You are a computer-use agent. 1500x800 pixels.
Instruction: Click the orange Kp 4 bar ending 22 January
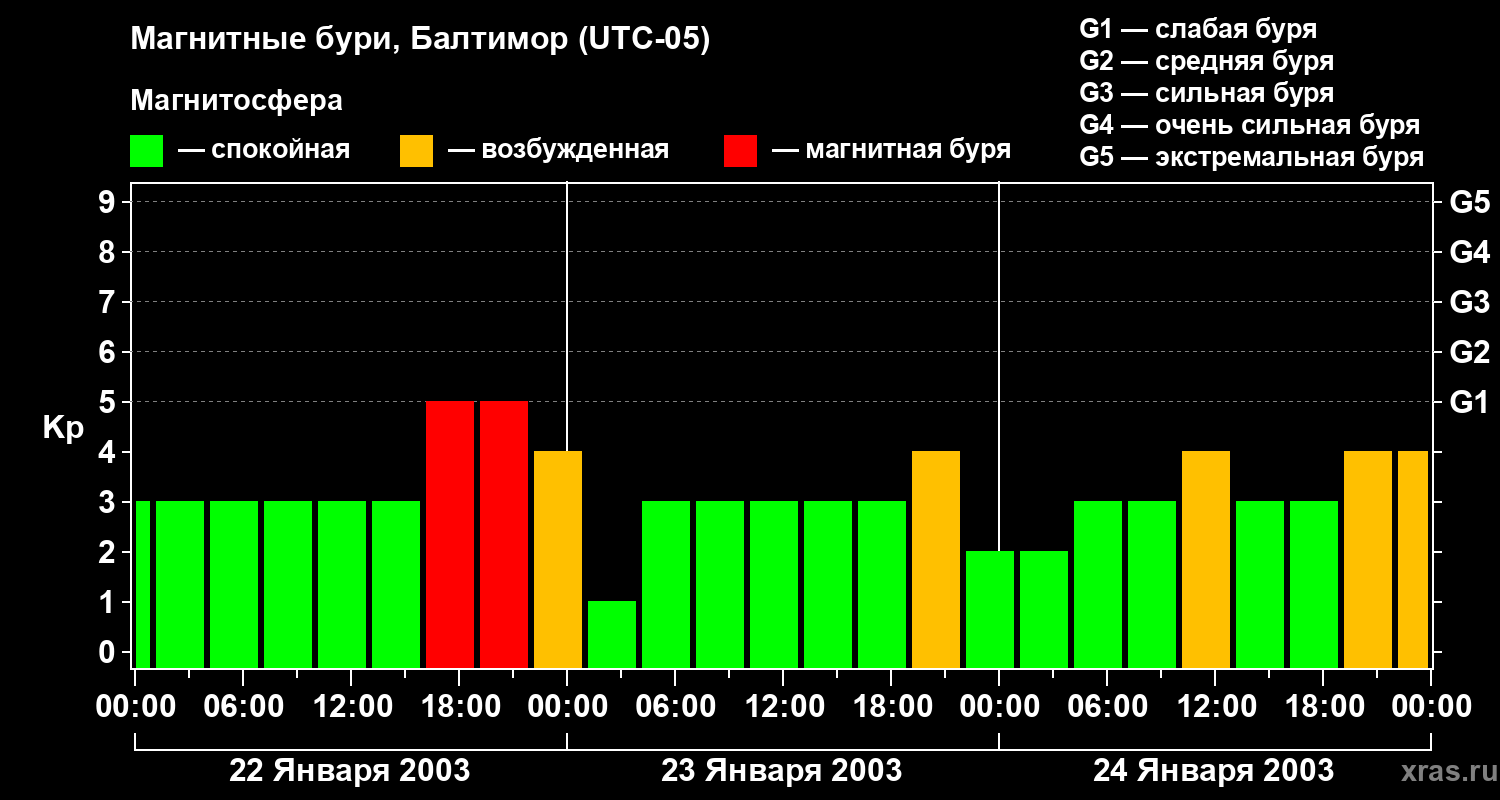pos(558,560)
